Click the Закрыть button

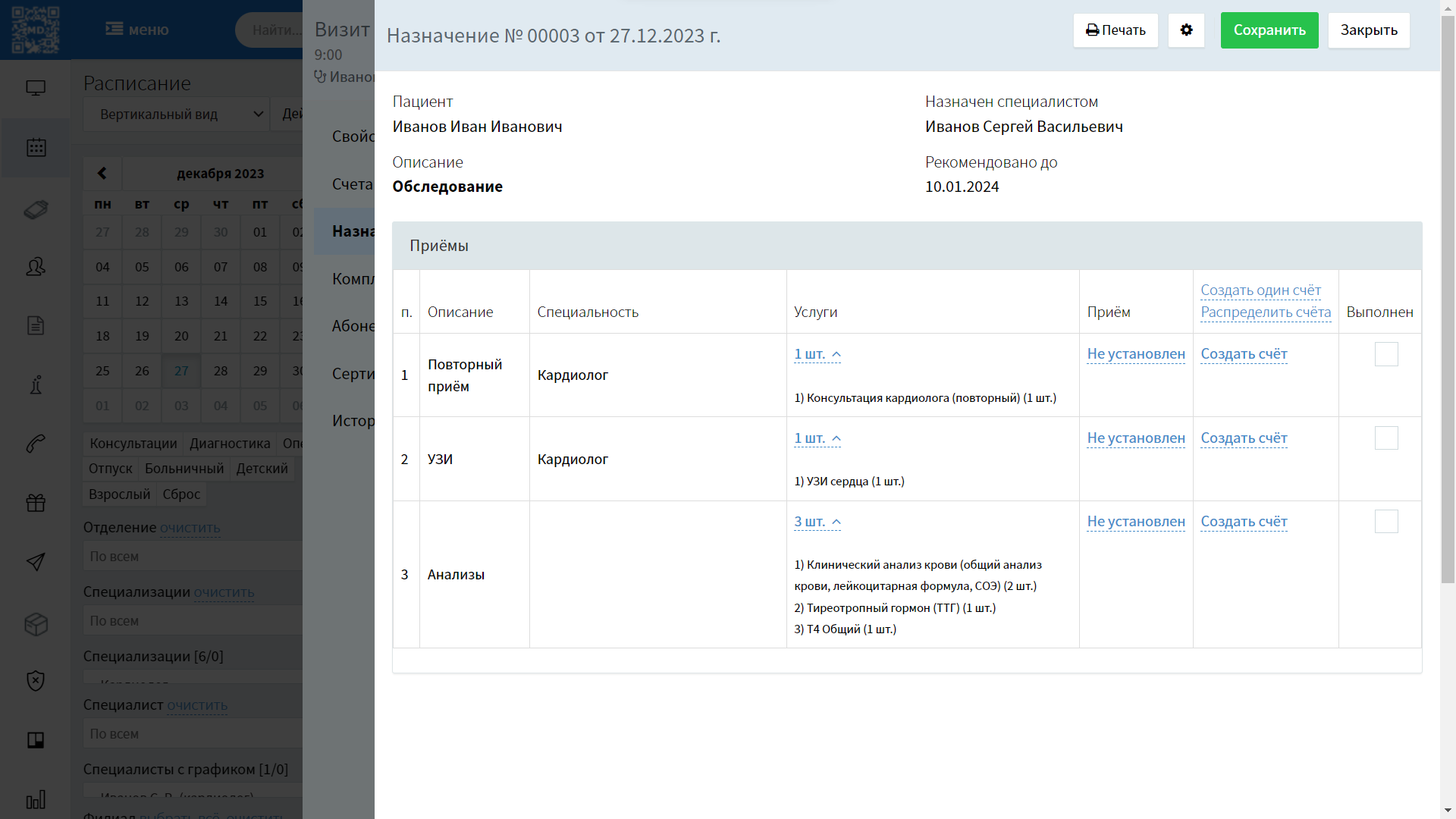coord(1369,30)
